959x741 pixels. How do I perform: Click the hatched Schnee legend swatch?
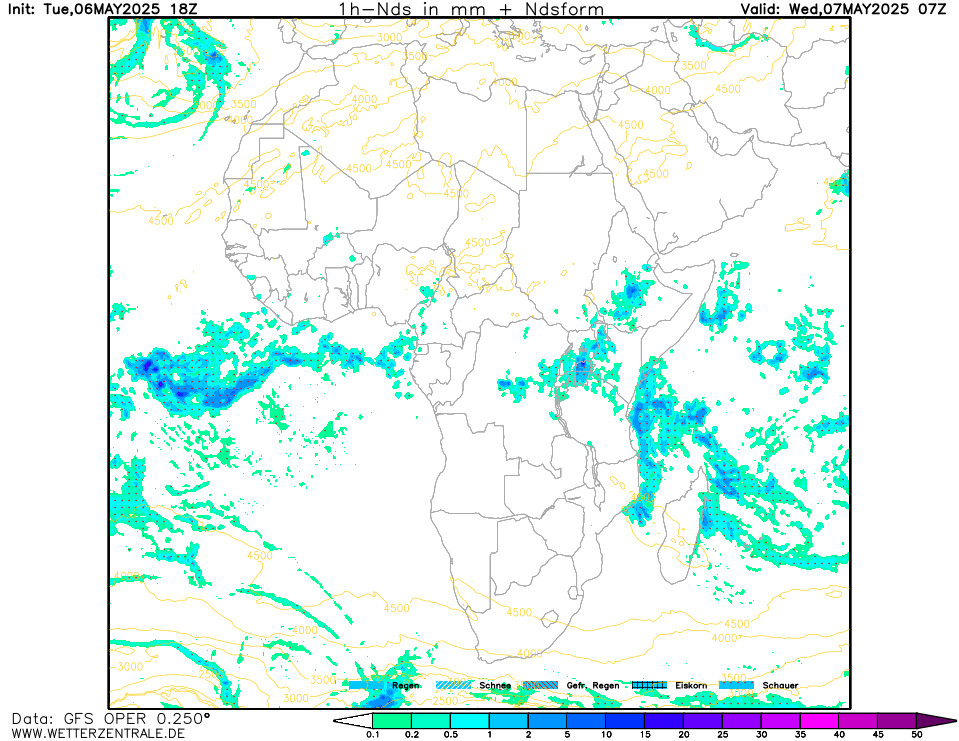453,685
